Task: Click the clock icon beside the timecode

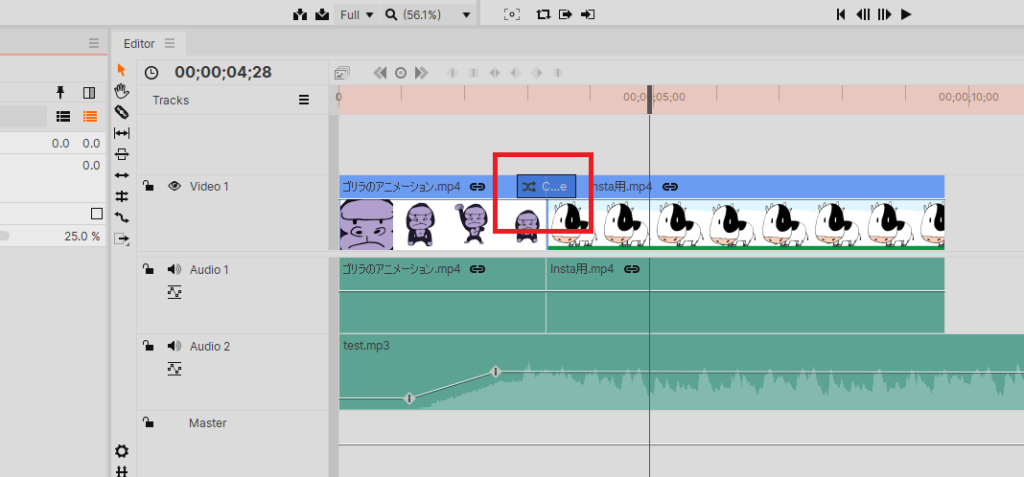Action: coord(151,73)
